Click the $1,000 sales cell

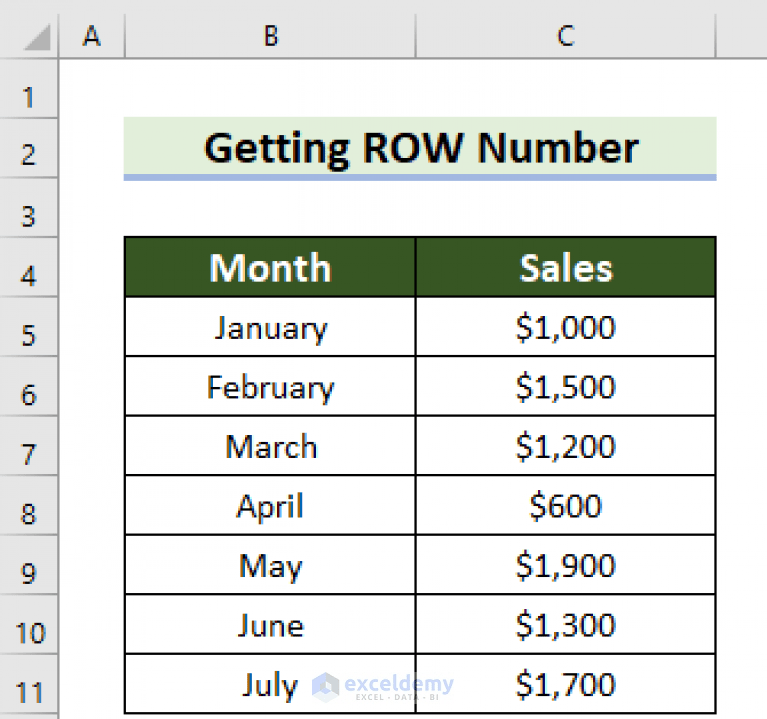[x=565, y=327]
